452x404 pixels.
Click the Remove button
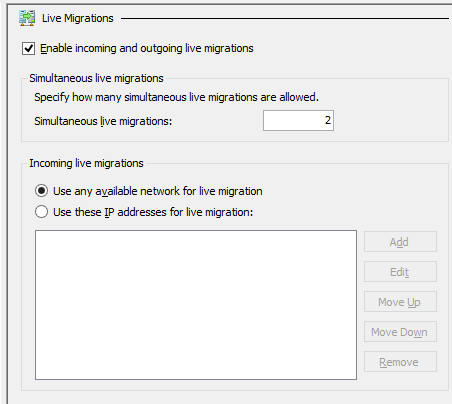click(x=400, y=362)
